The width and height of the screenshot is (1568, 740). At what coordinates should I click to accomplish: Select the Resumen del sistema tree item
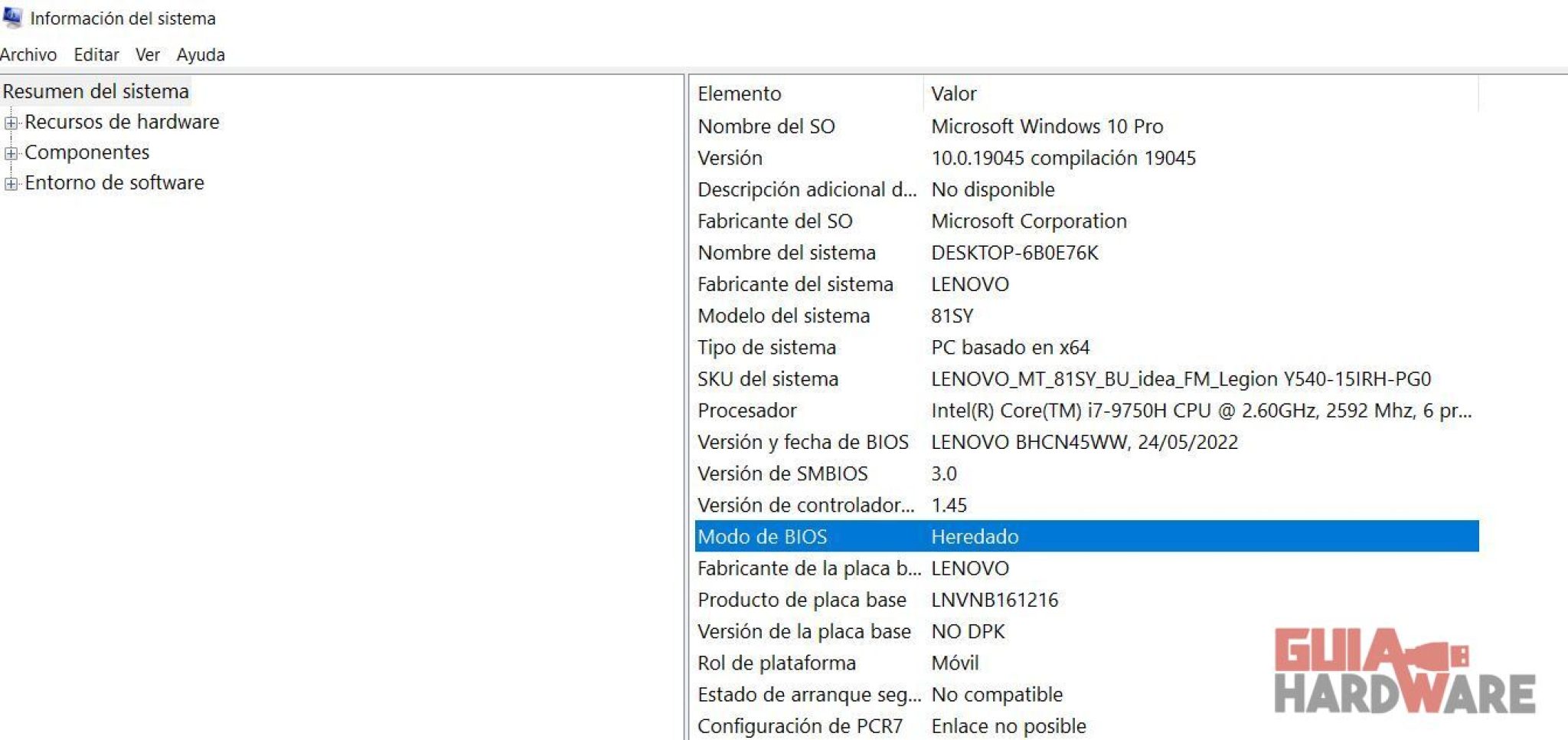tap(95, 91)
